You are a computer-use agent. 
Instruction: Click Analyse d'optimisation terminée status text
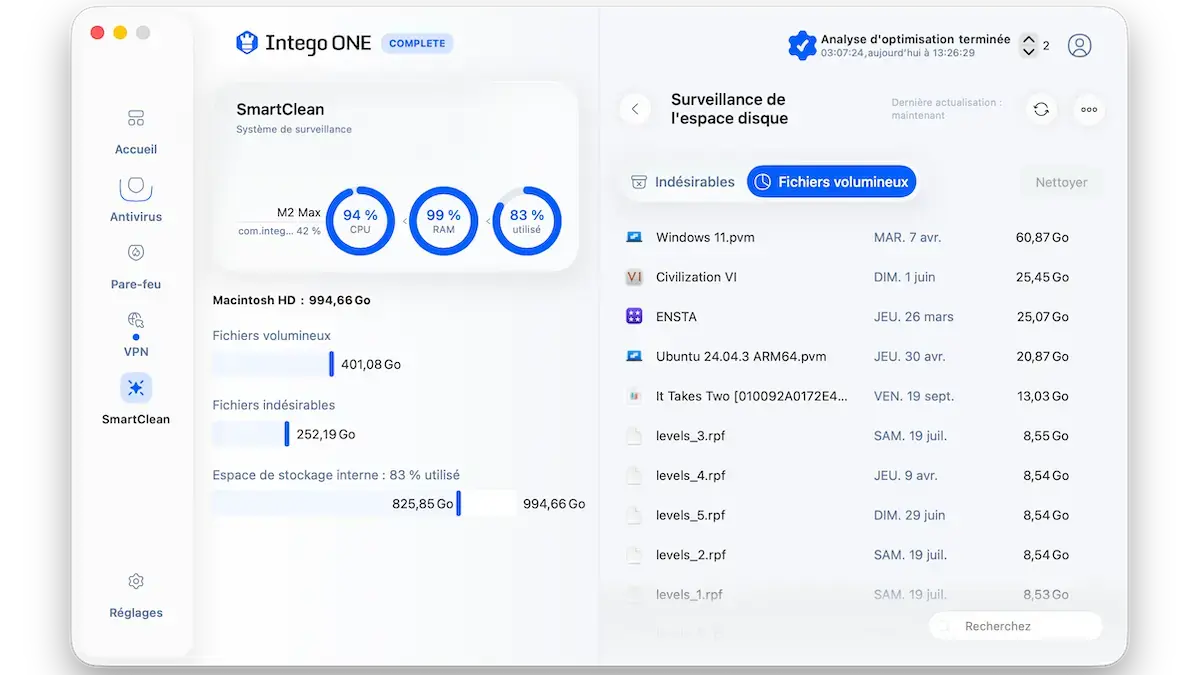point(916,40)
